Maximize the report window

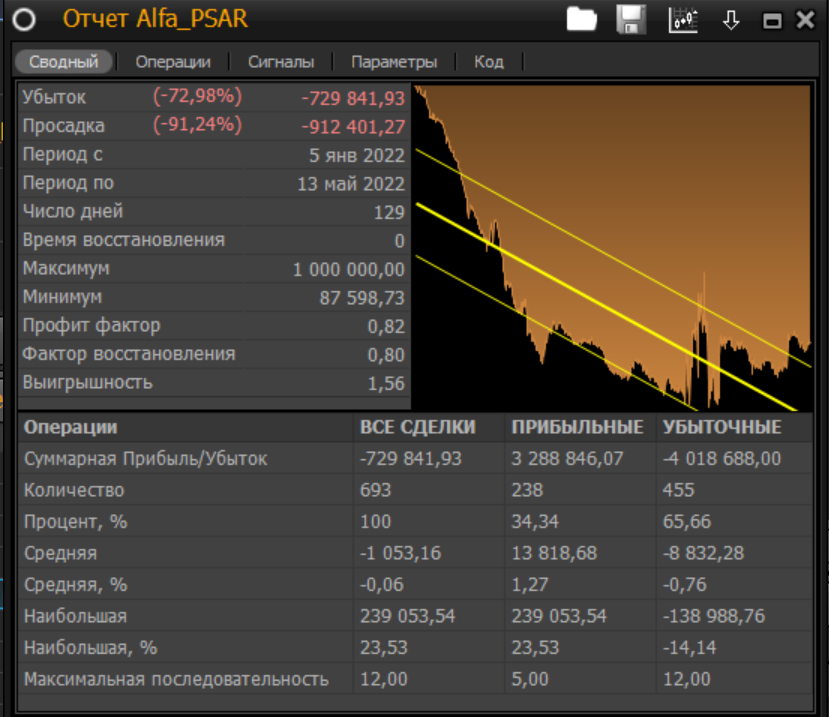(772, 20)
